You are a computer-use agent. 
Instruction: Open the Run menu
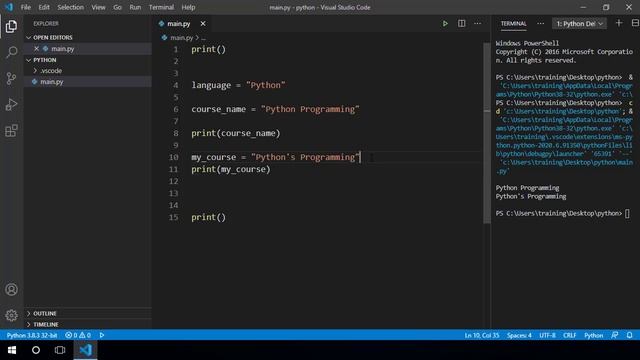(x=135, y=7)
